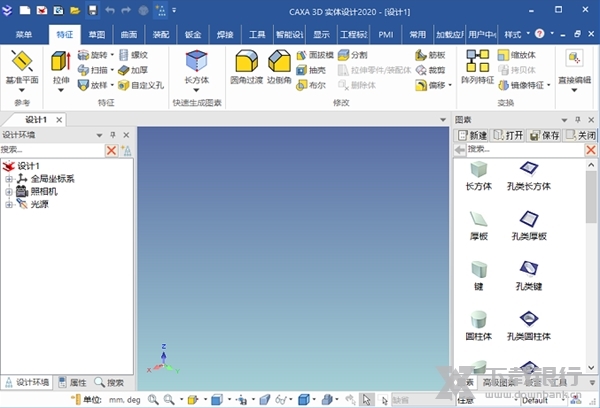Pin the 图素 catalog panel
Viewport: 600px width, 408px height.
tap(578, 120)
